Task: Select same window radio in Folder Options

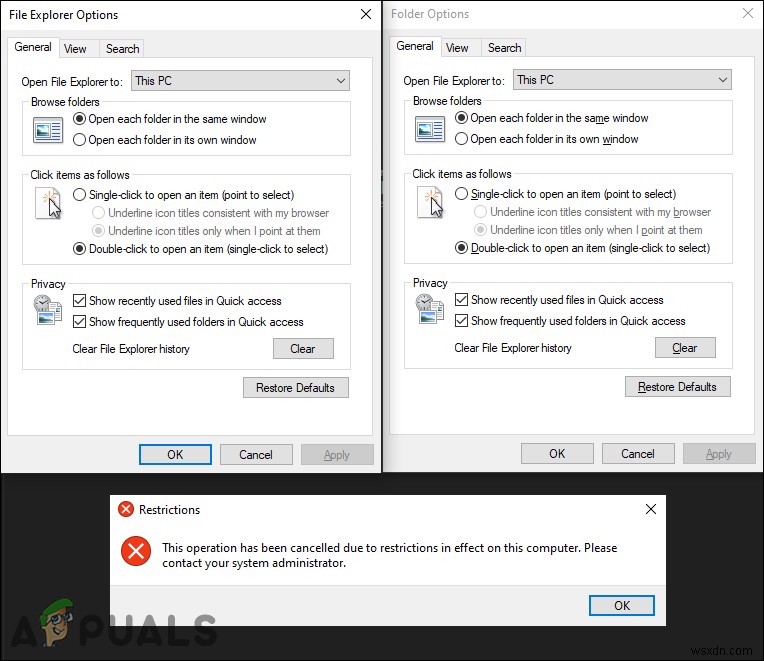Action: 461,118
